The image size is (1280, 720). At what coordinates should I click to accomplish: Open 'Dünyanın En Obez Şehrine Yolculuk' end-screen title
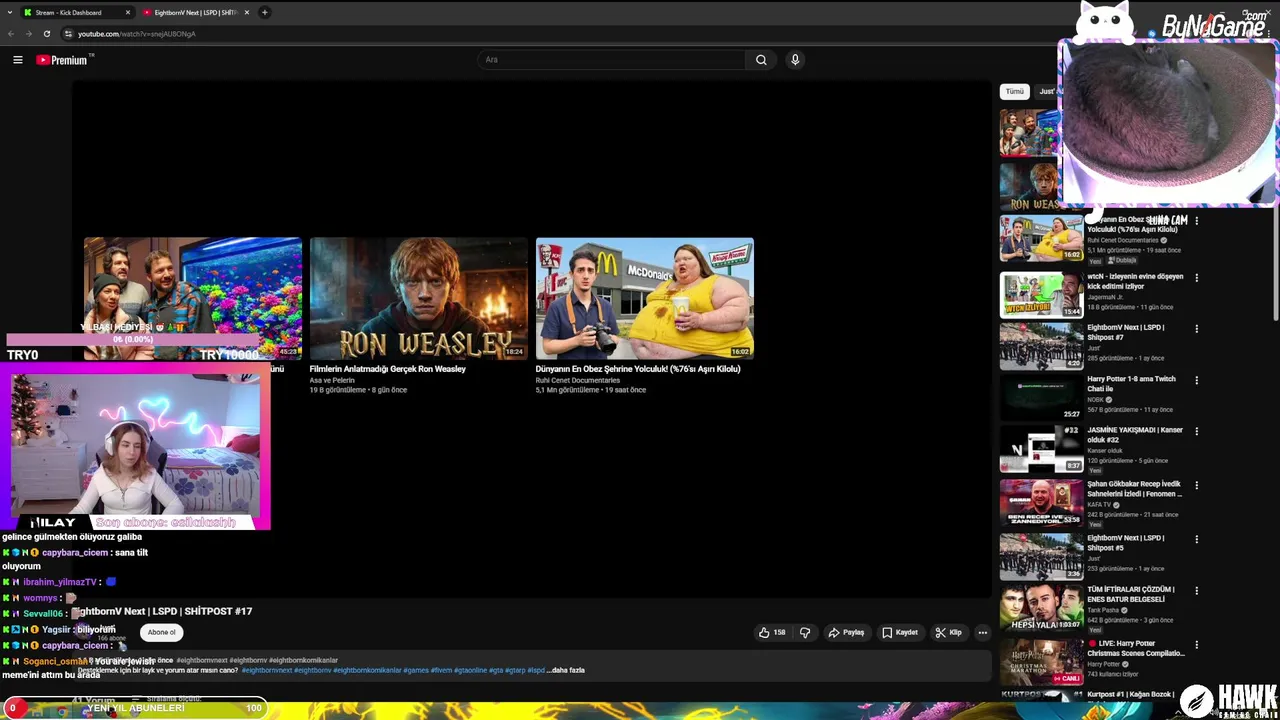(x=638, y=369)
